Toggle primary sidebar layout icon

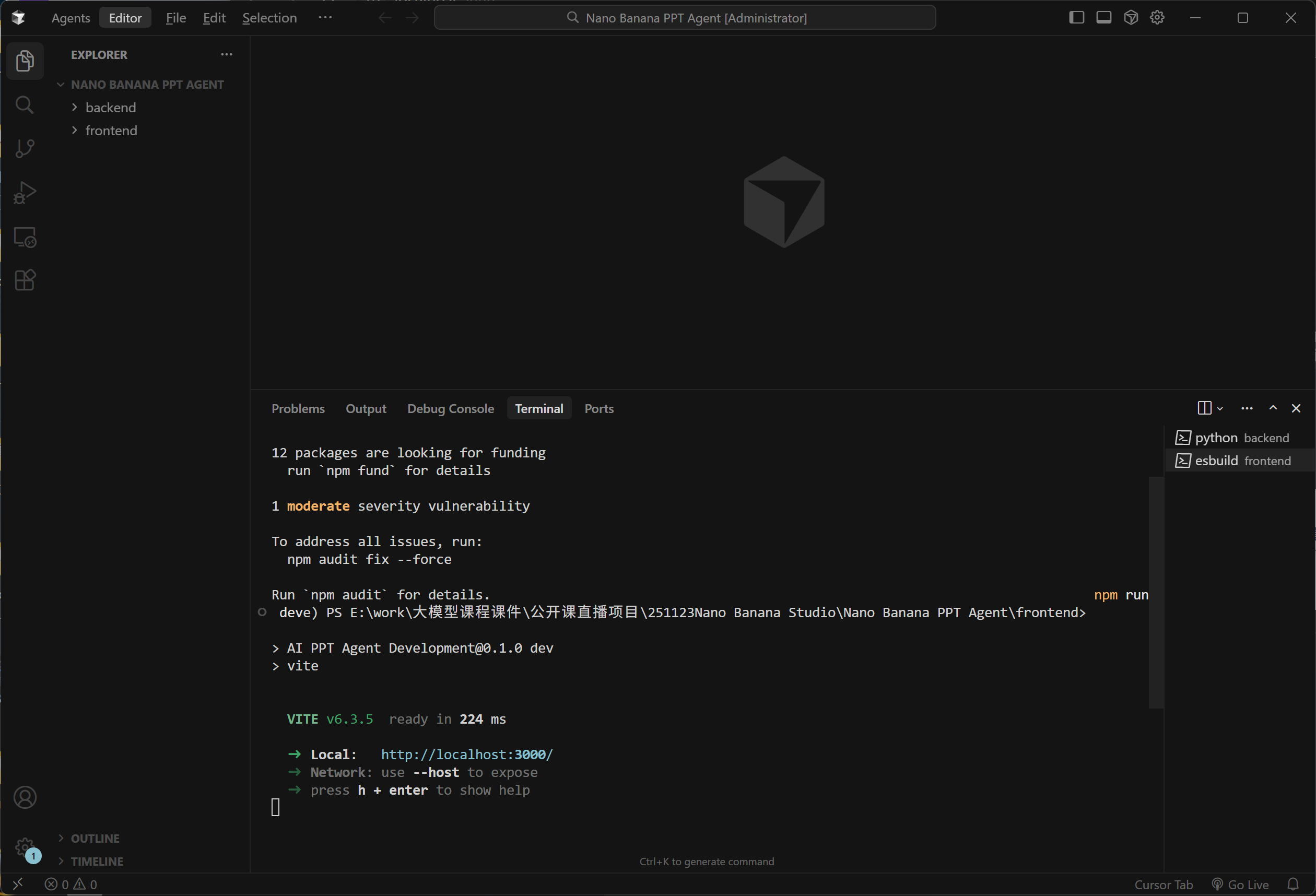pos(1076,18)
